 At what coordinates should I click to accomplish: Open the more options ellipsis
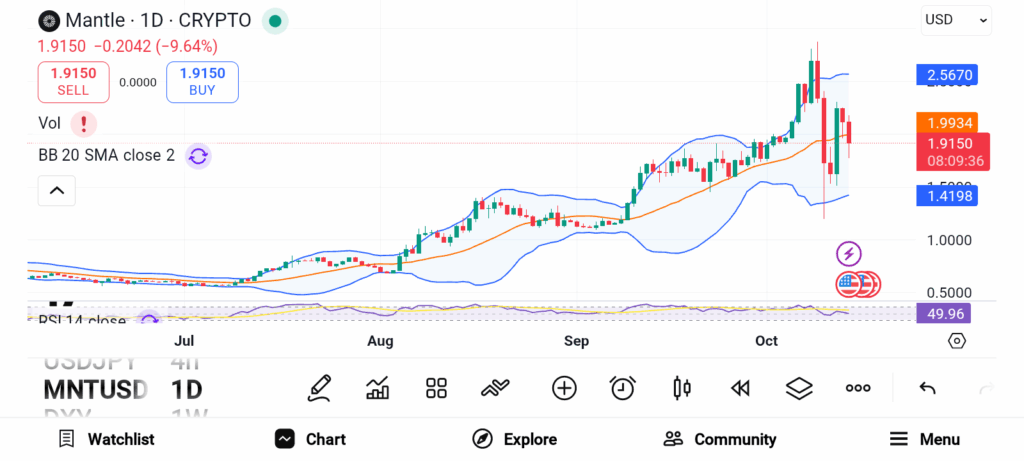pos(858,388)
